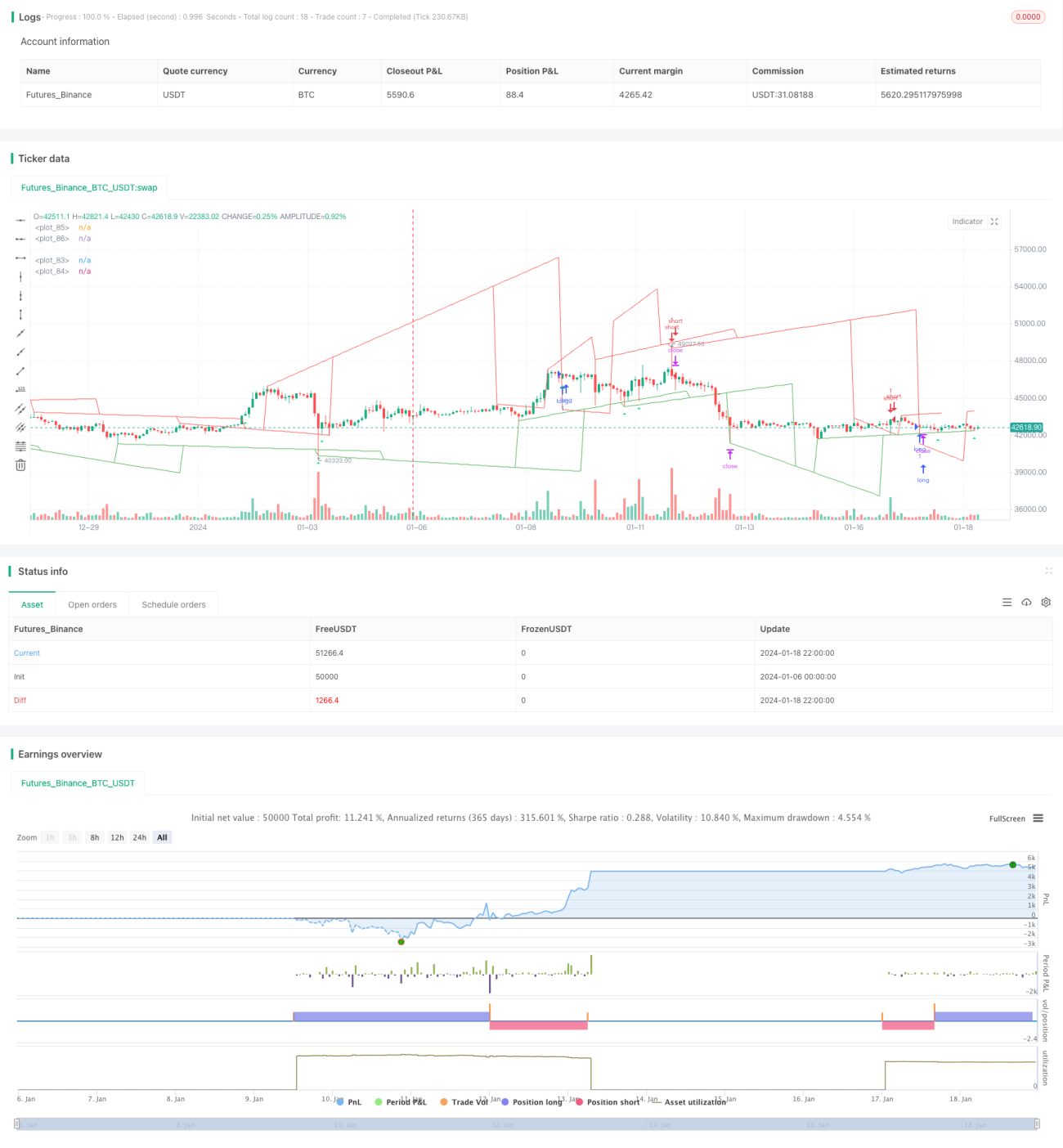Switch to the Open orders tab
Screen dimensions: 1063x1148
[x=92, y=605]
